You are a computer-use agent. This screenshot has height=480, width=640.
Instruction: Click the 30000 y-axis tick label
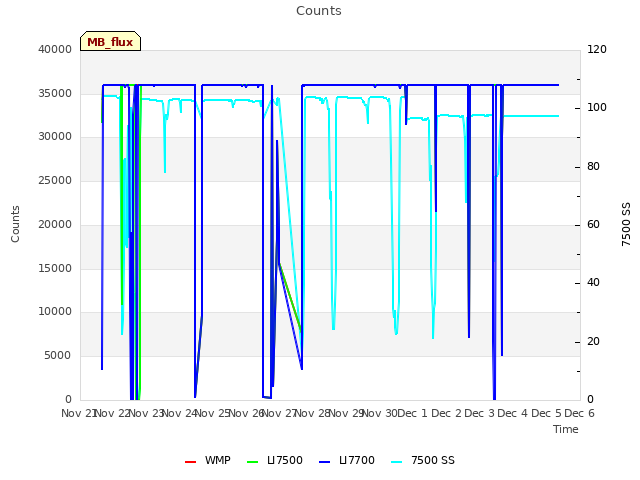(55, 136)
